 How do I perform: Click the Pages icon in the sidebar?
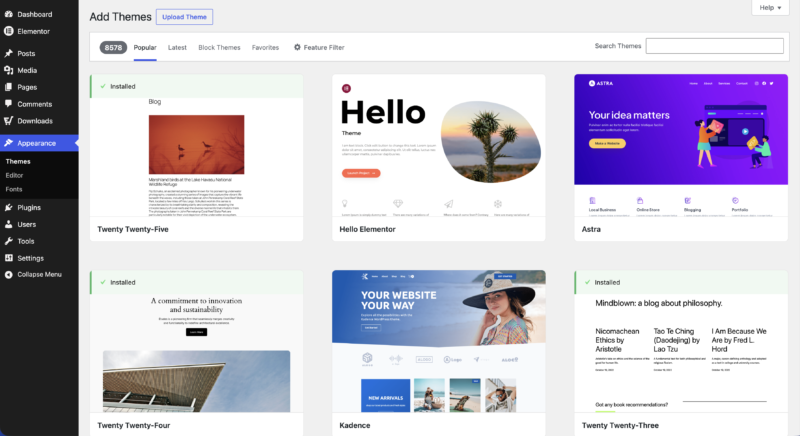tap(9, 87)
